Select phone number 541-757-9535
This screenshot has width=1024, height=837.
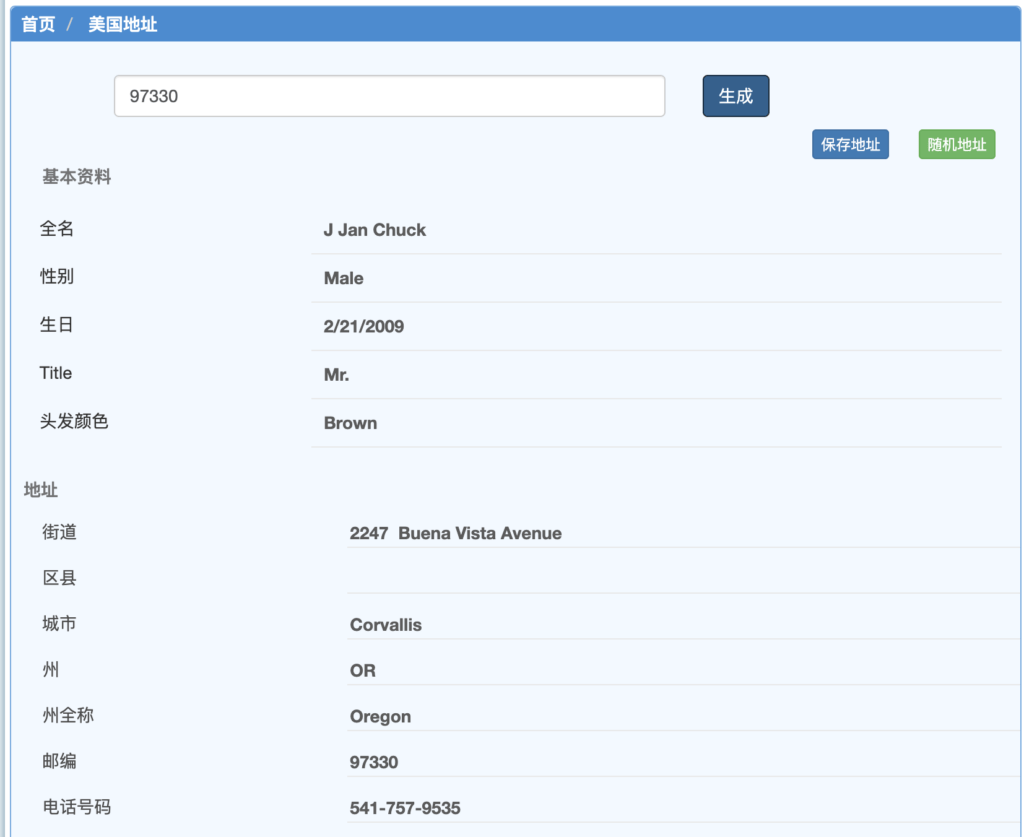pyautogui.click(x=405, y=808)
